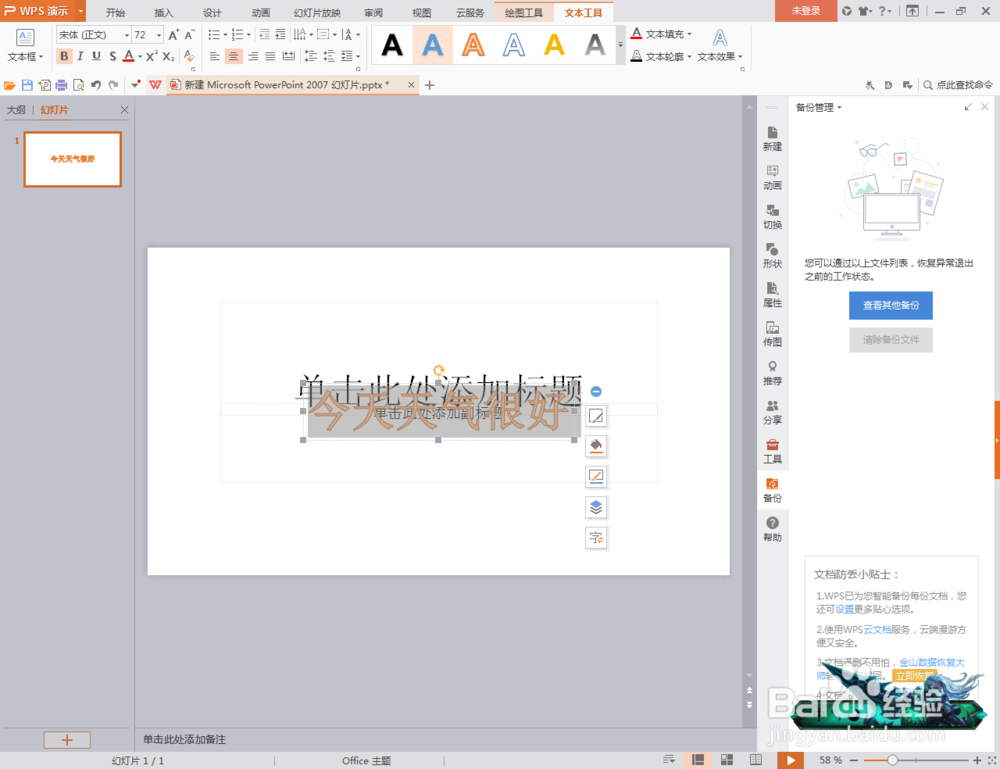Add a new document tab

click(429, 85)
